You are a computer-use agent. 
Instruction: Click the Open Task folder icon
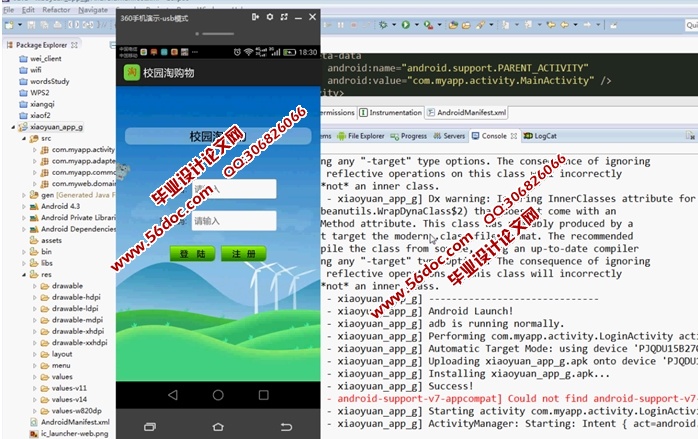466,25
